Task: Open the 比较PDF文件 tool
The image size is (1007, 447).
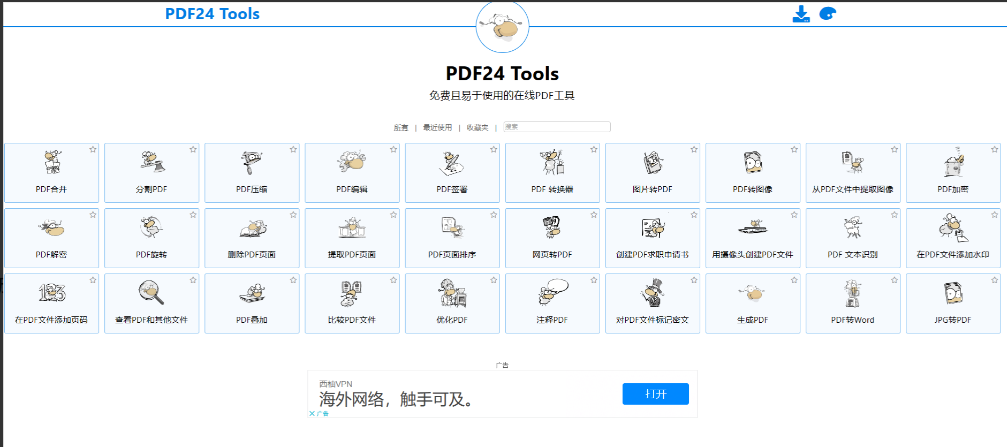Action: click(352, 303)
